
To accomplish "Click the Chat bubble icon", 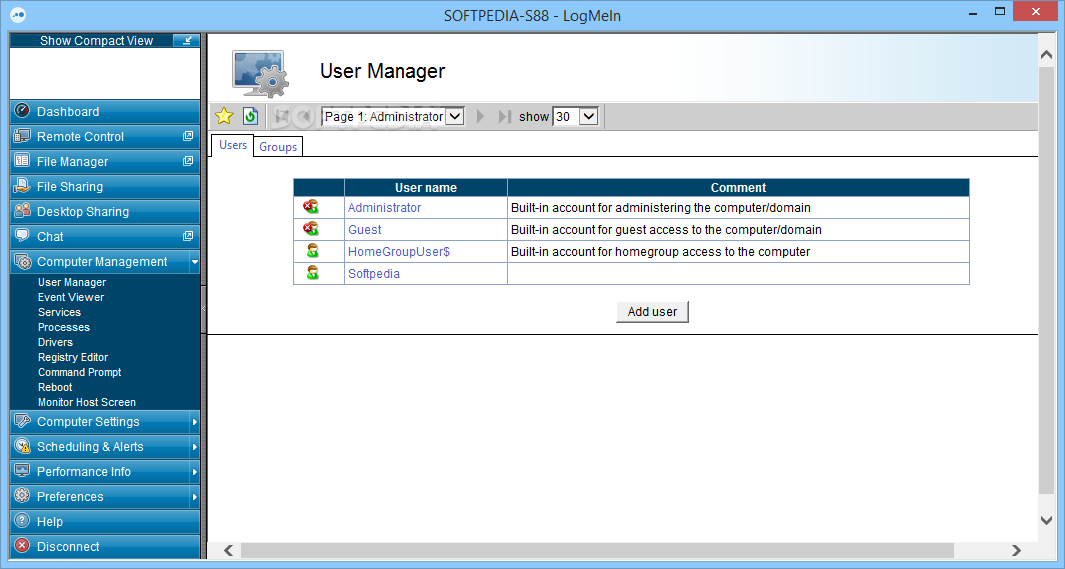I will pos(22,236).
